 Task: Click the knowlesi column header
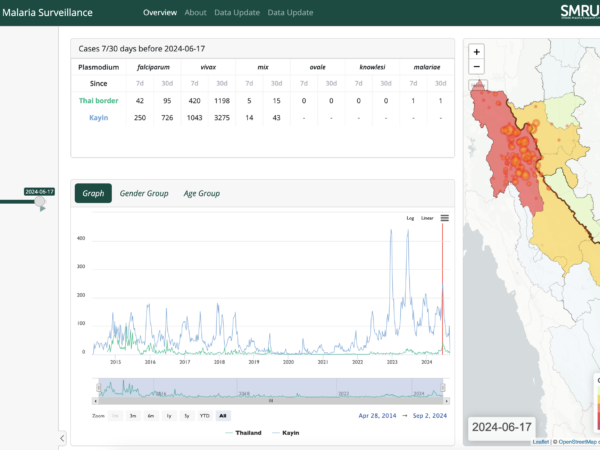(372, 67)
